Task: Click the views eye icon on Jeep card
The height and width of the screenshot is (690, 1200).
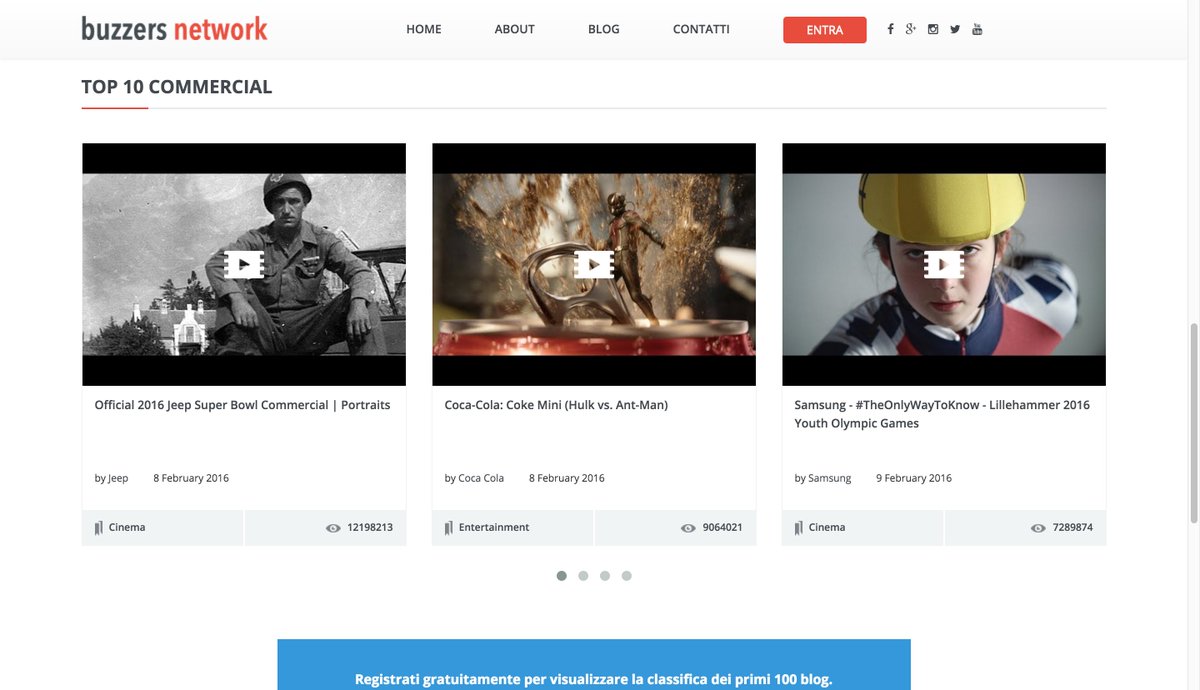Action: (x=333, y=528)
